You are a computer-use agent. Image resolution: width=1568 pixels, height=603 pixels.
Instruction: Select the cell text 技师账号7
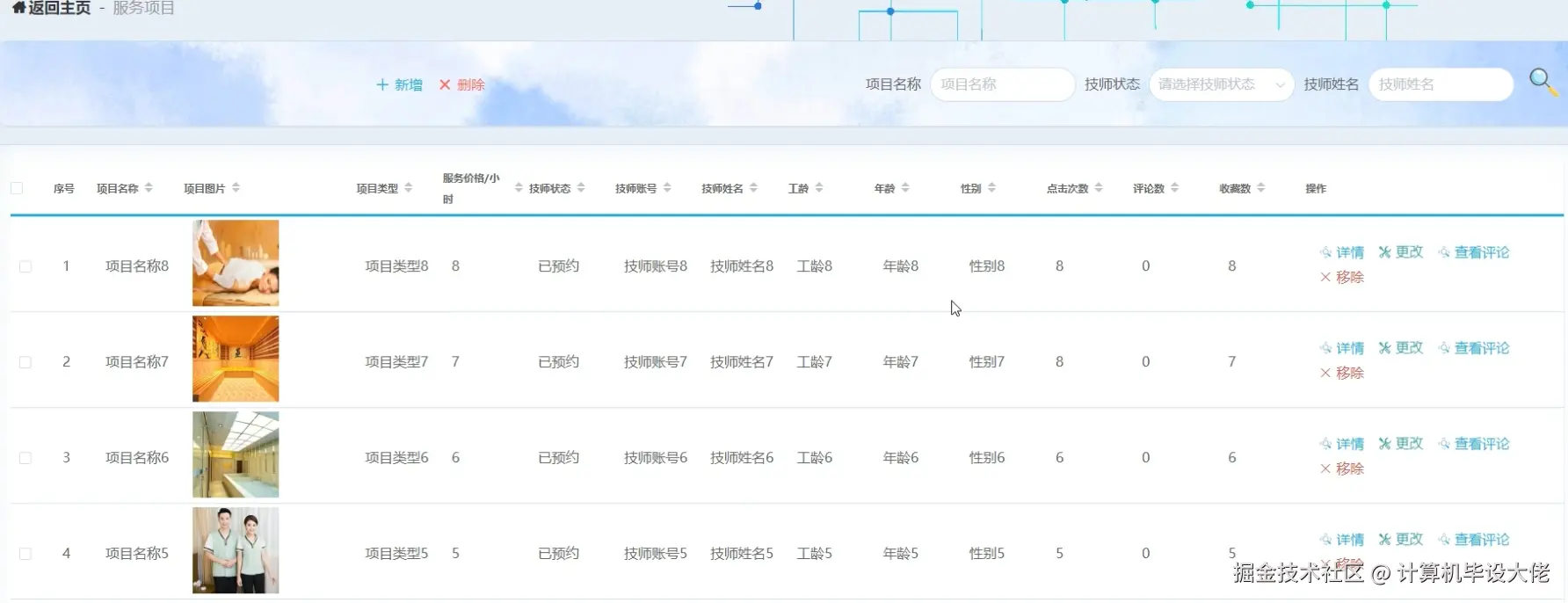click(x=656, y=362)
